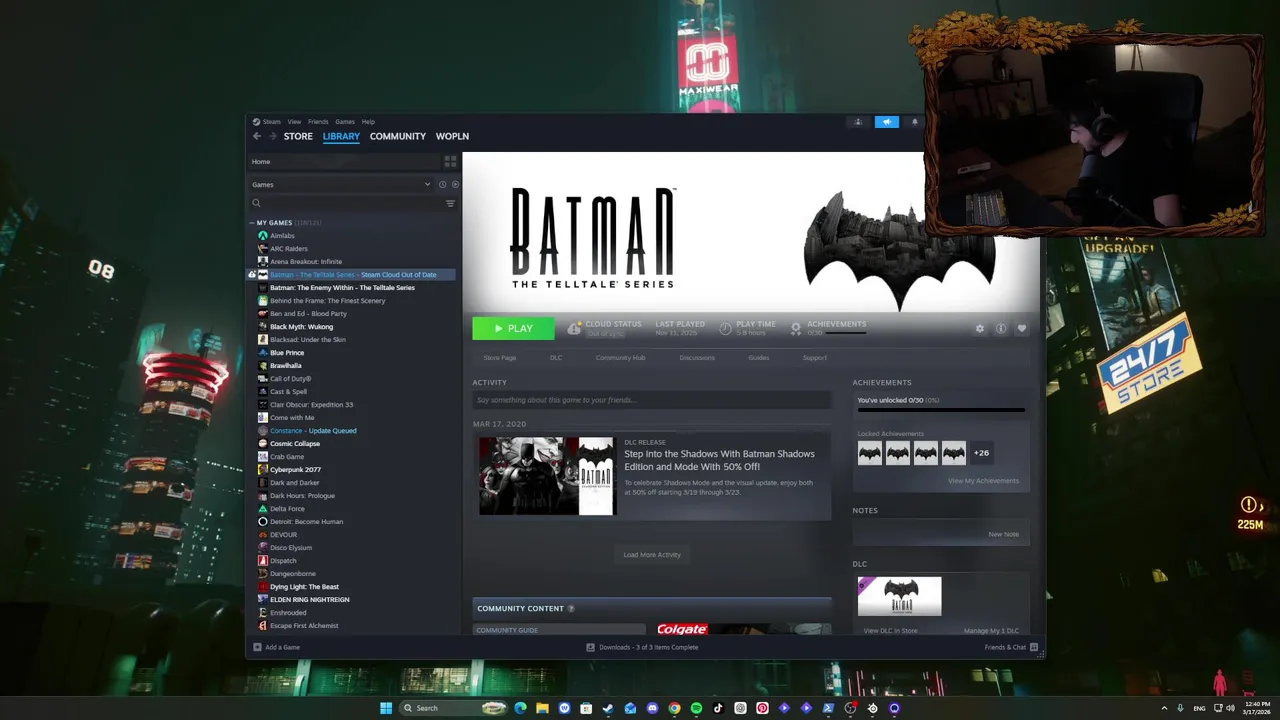
Task: Click the blue announcements megaphone button
Action: (x=887, y=122)
